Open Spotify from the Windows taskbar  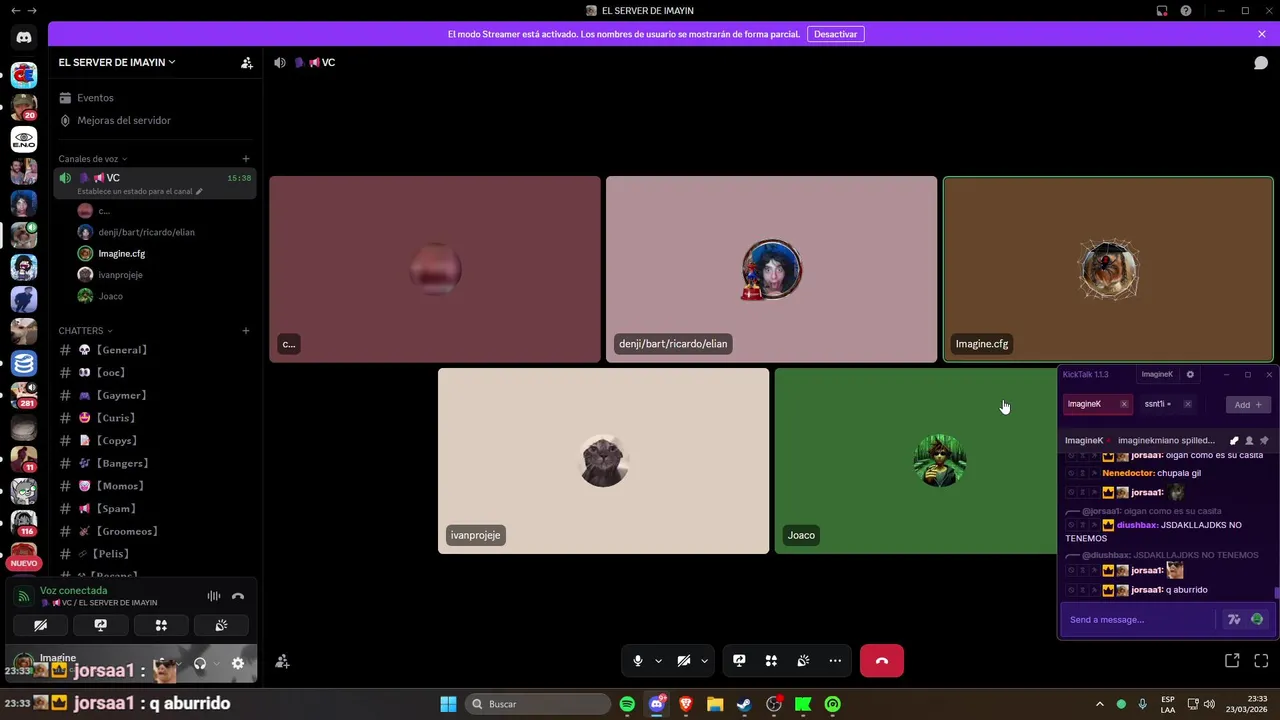[x=627, y=704]
